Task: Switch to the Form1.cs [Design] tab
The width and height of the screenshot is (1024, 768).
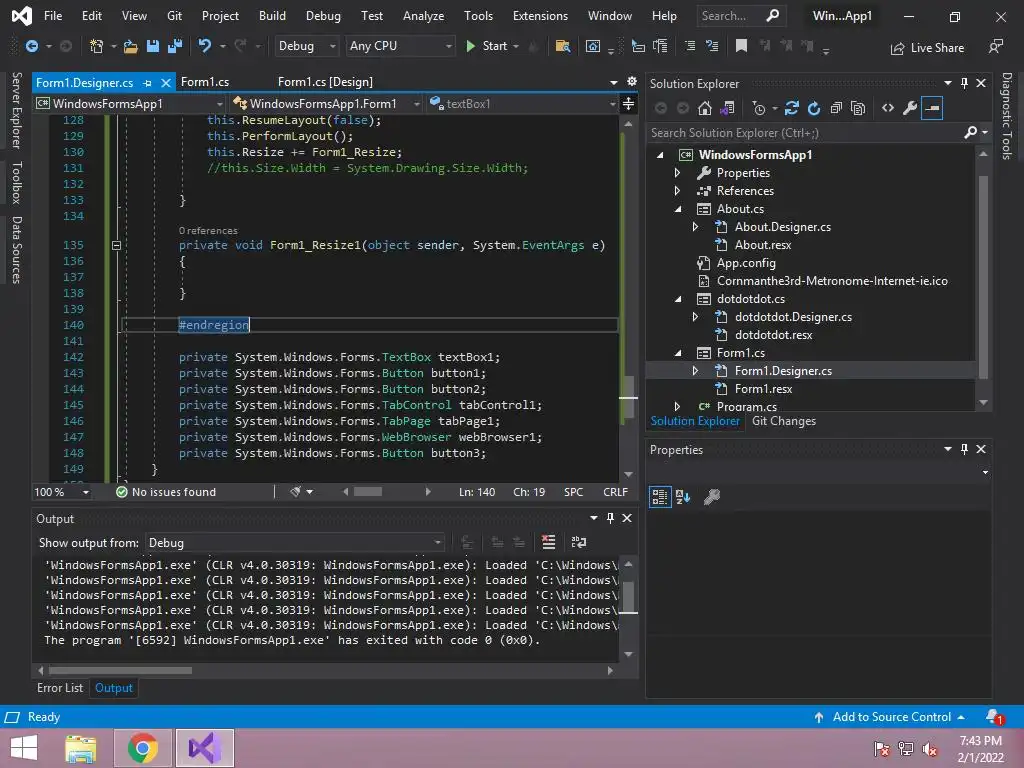Action: (x=325, y=82)
